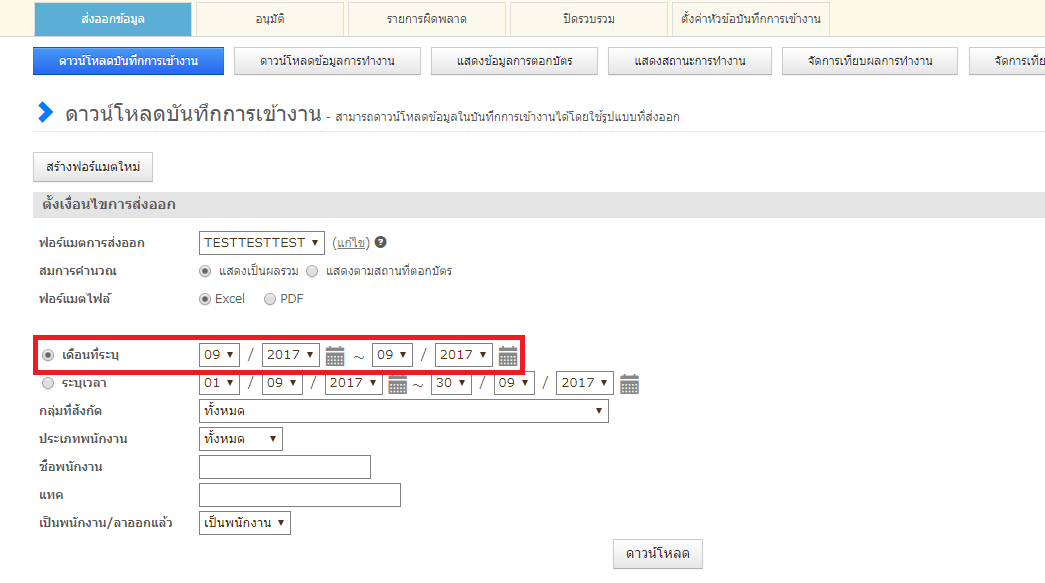Click the ดาวน์โหลด button
Image resolution: width=1045 pixels, height=583 pixels.
(657, 554)
